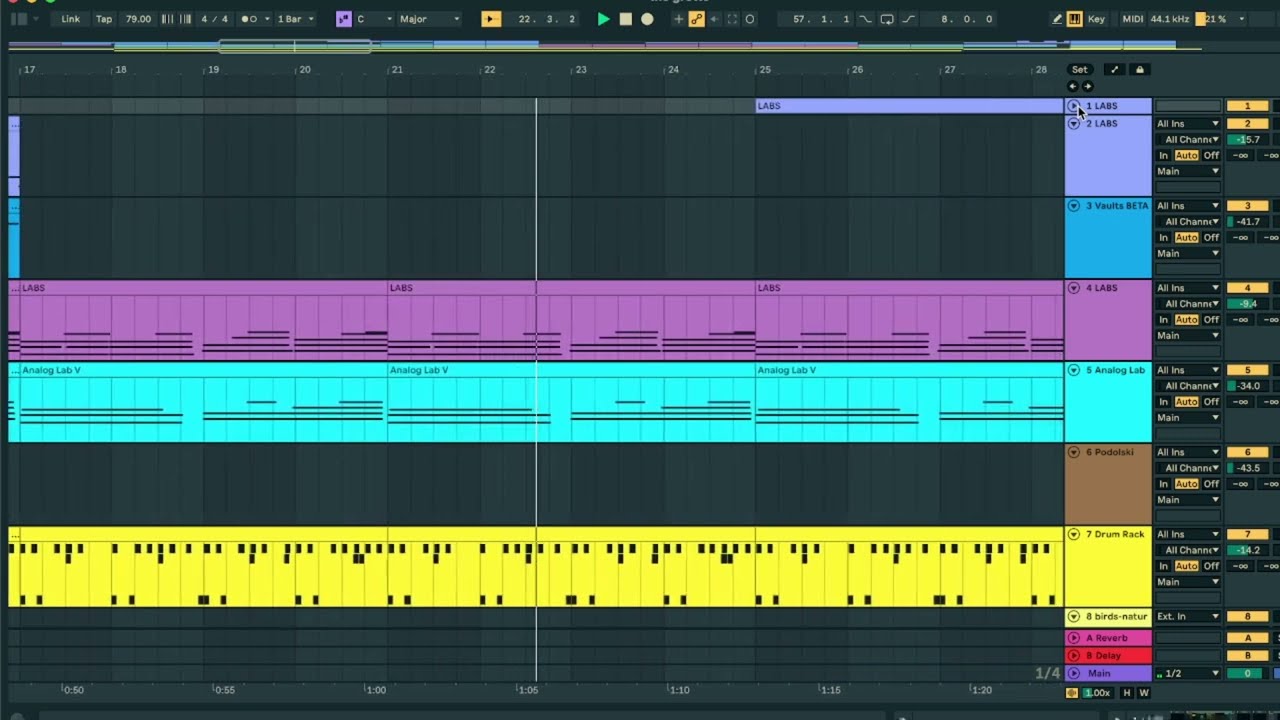Toggle the Optimize Arrangement Width W button
The image size is (1280, 720).
pyautogui.click(x=1144, y=693)
